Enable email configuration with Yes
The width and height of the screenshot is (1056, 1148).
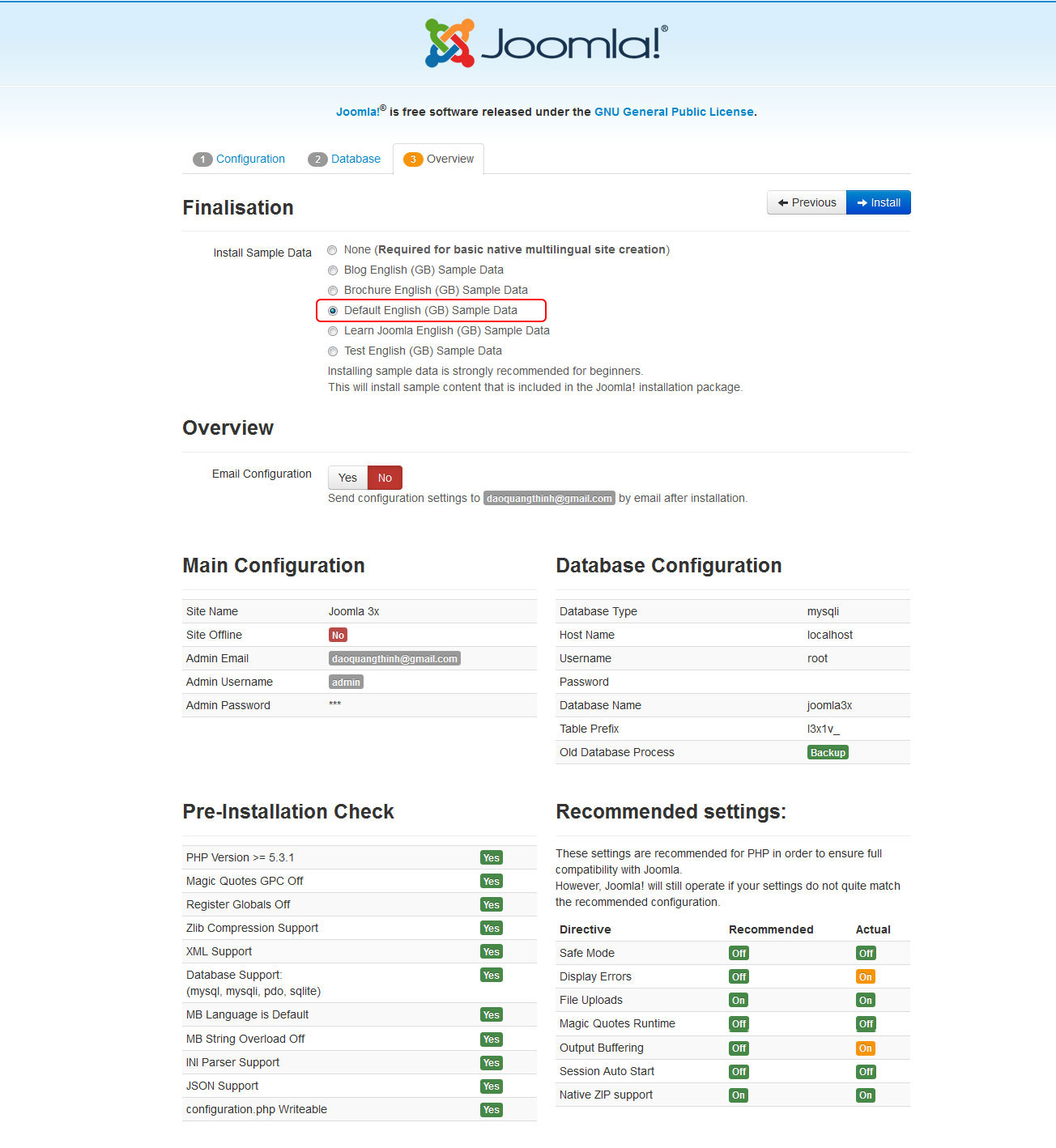[347, 478]
